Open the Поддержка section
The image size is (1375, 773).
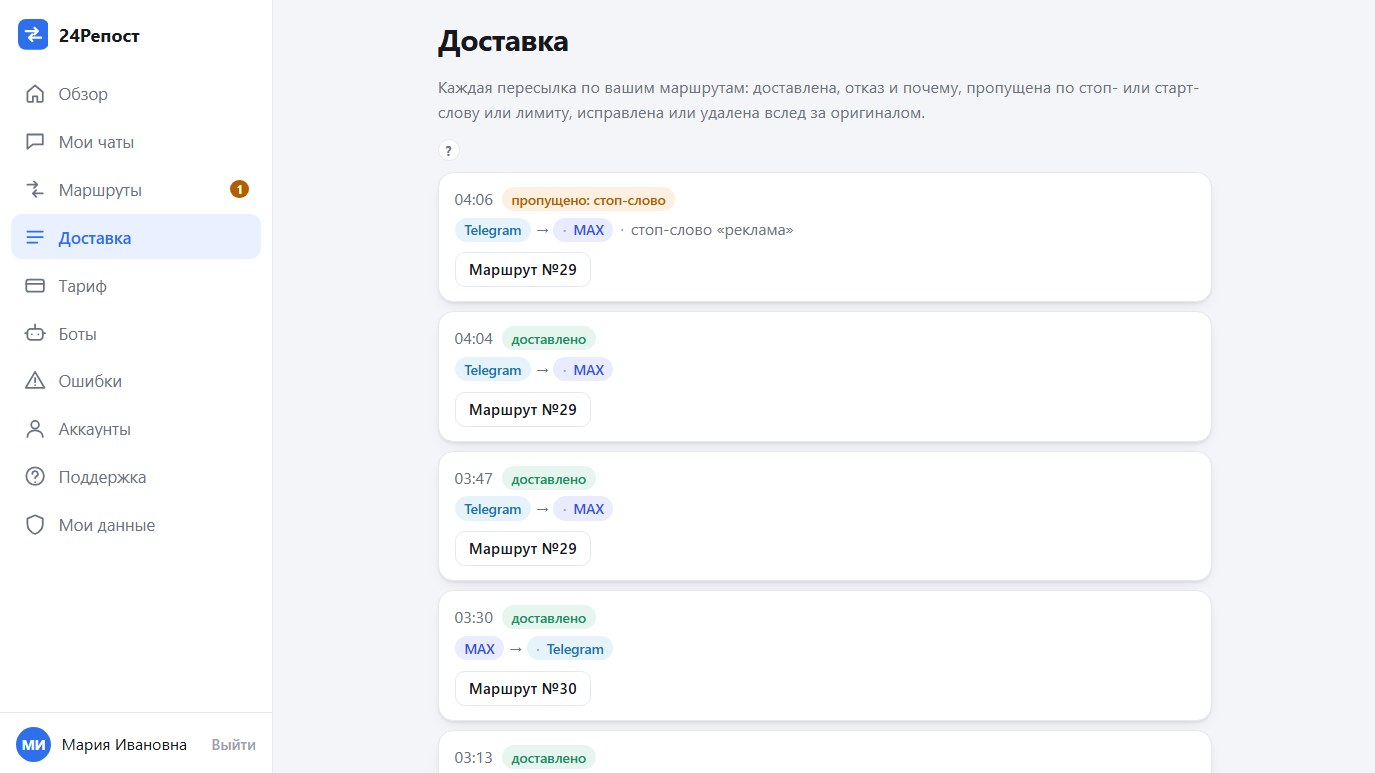136,477
